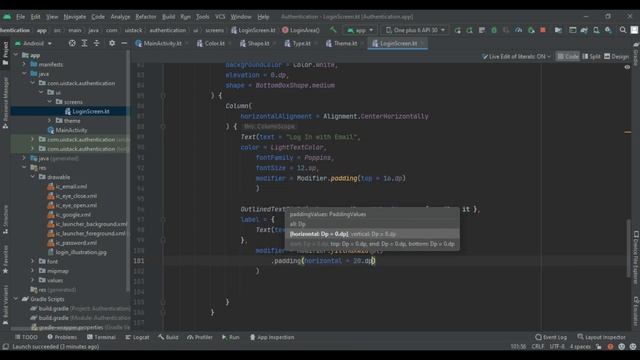Expand the mipmap folder node

(33, 271)
